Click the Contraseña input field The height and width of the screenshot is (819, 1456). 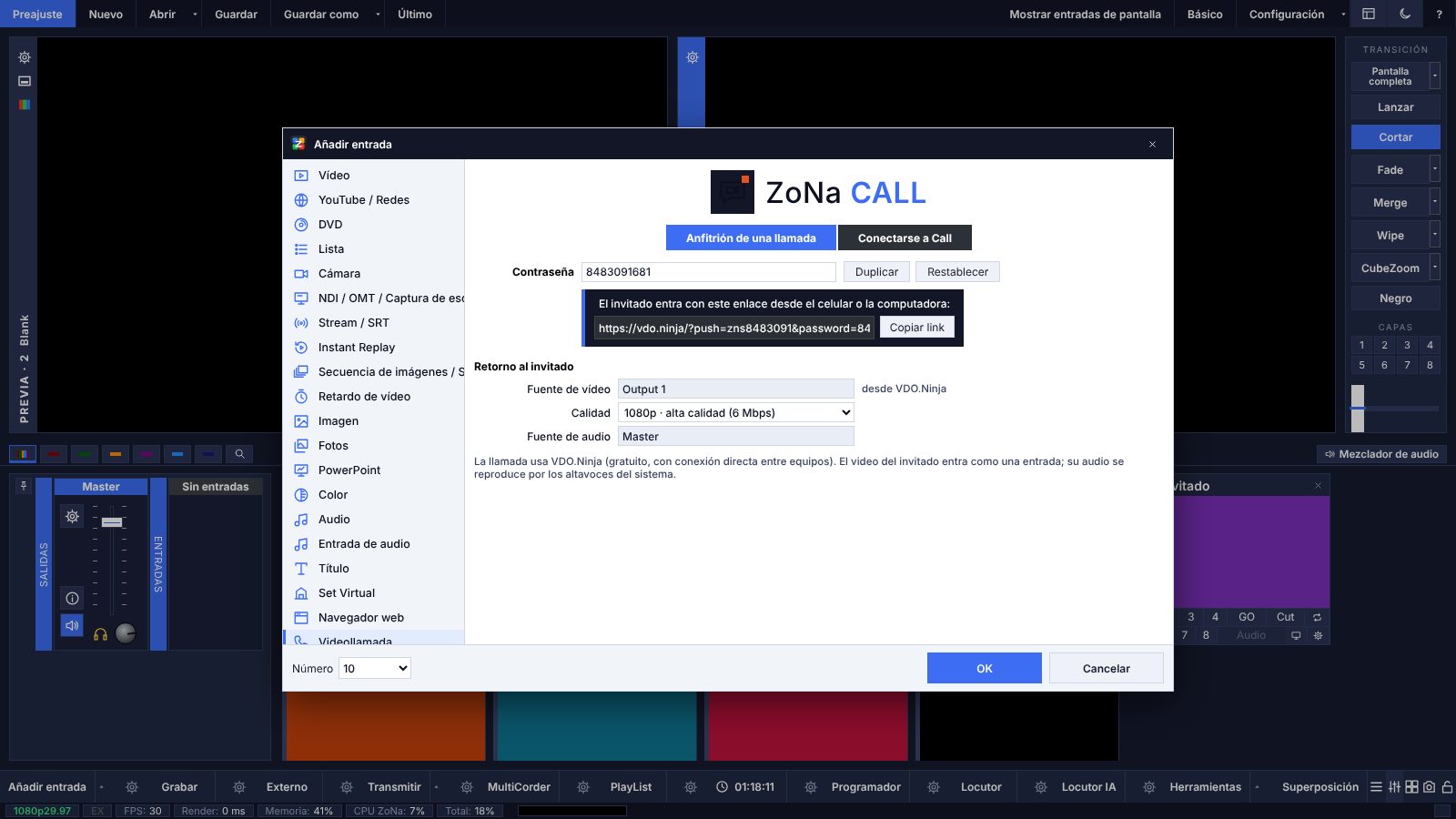pyautogui.click(x=708, y=272)
